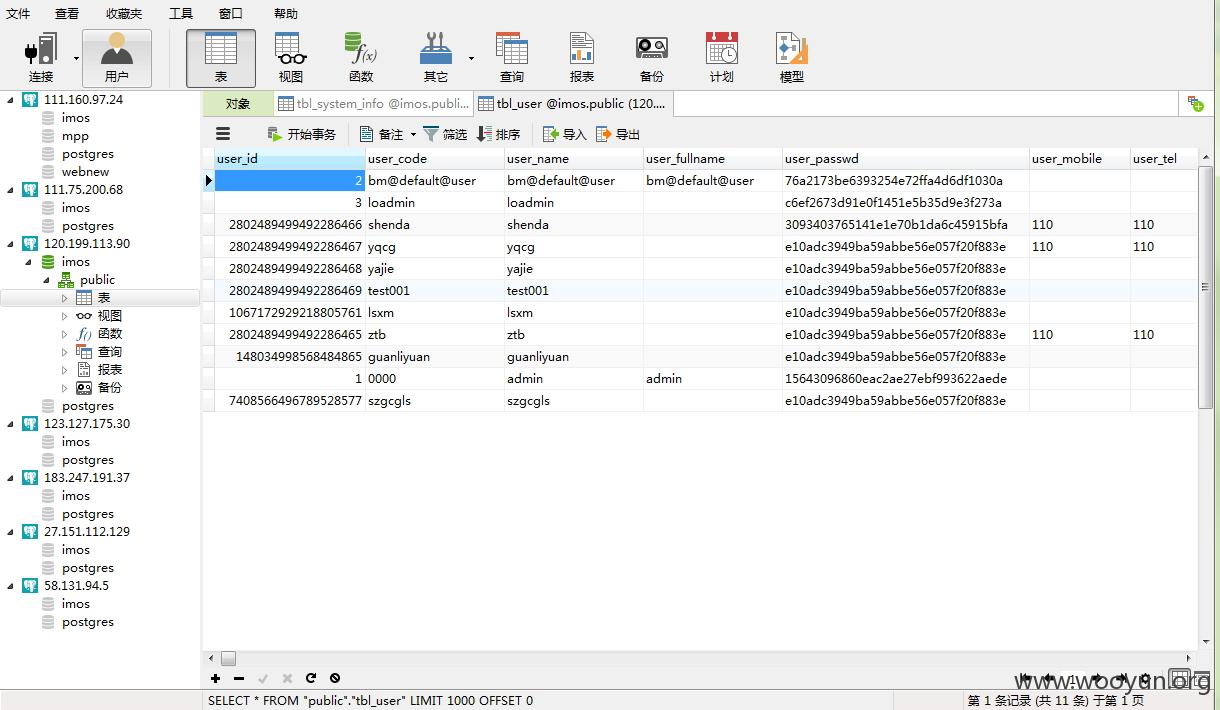The image size is (1220, 710).
Task: Open the 查询 query button in main toolbar
Action: coord(512,58)
